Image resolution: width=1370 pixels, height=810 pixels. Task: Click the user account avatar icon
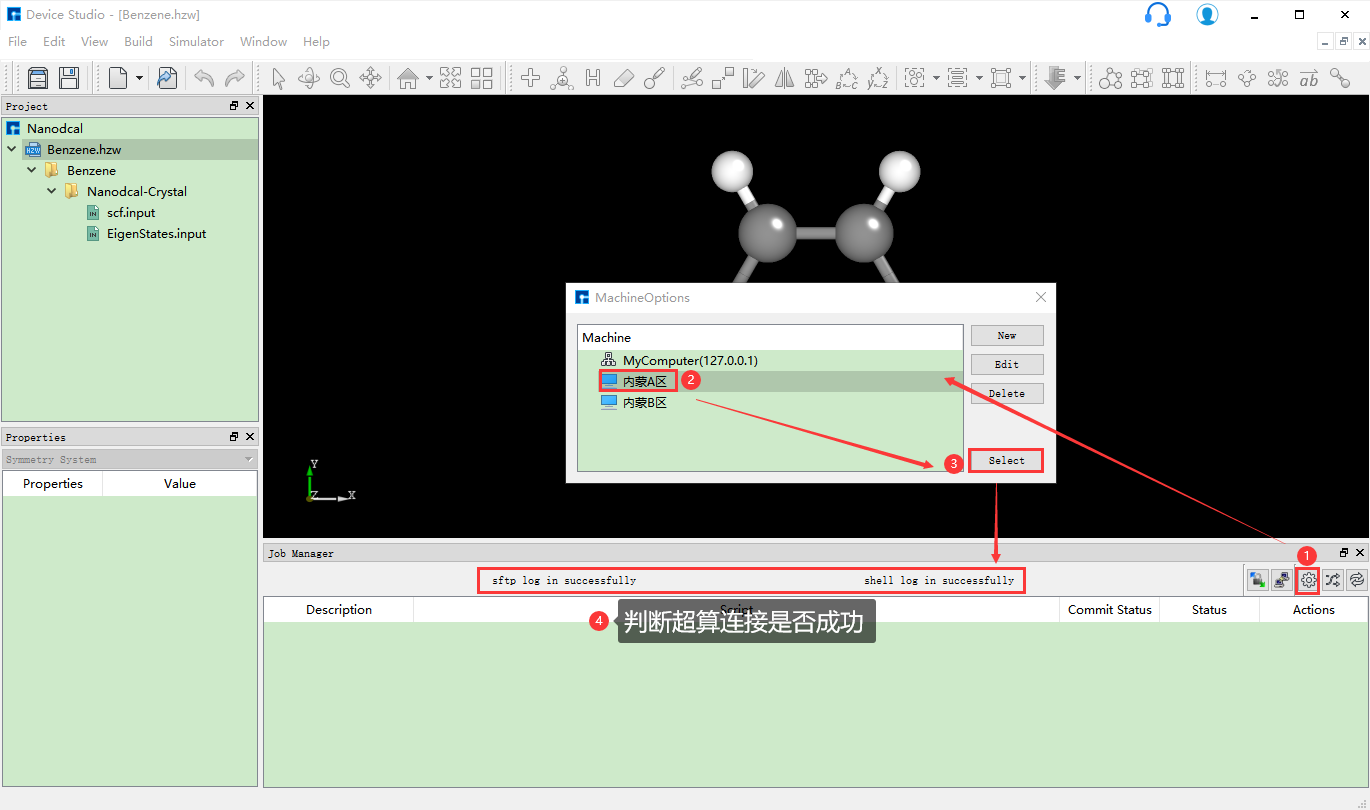coord(1207,15)
